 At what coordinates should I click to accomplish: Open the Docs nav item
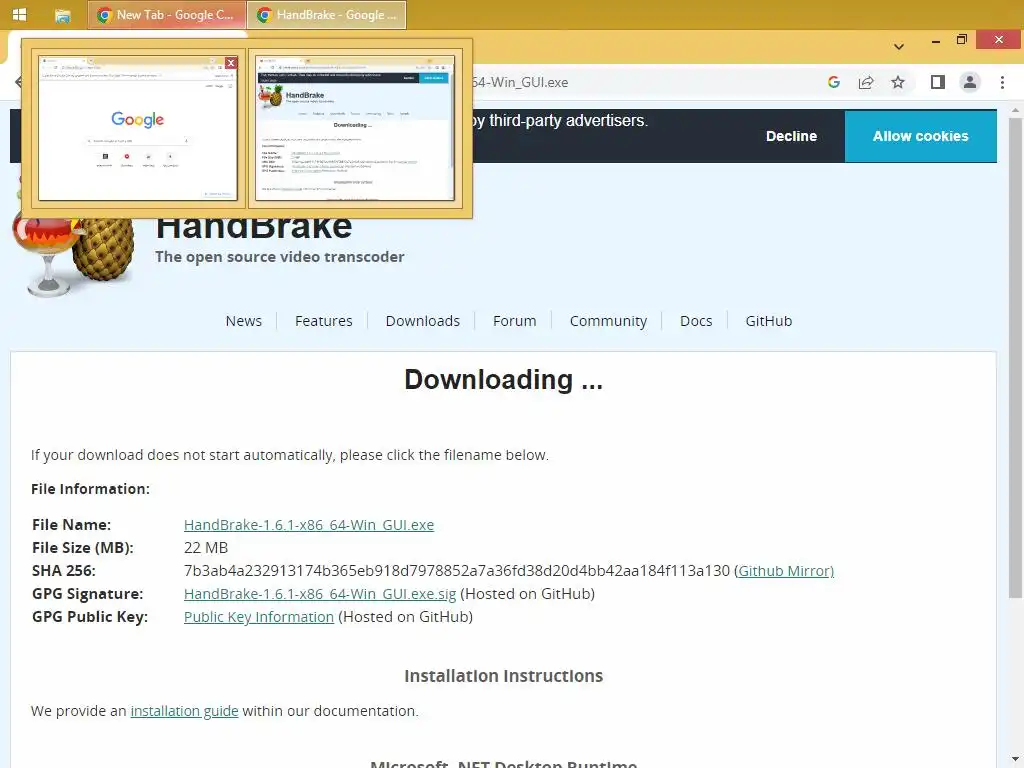pyautogui.click(x=696, y=321)
